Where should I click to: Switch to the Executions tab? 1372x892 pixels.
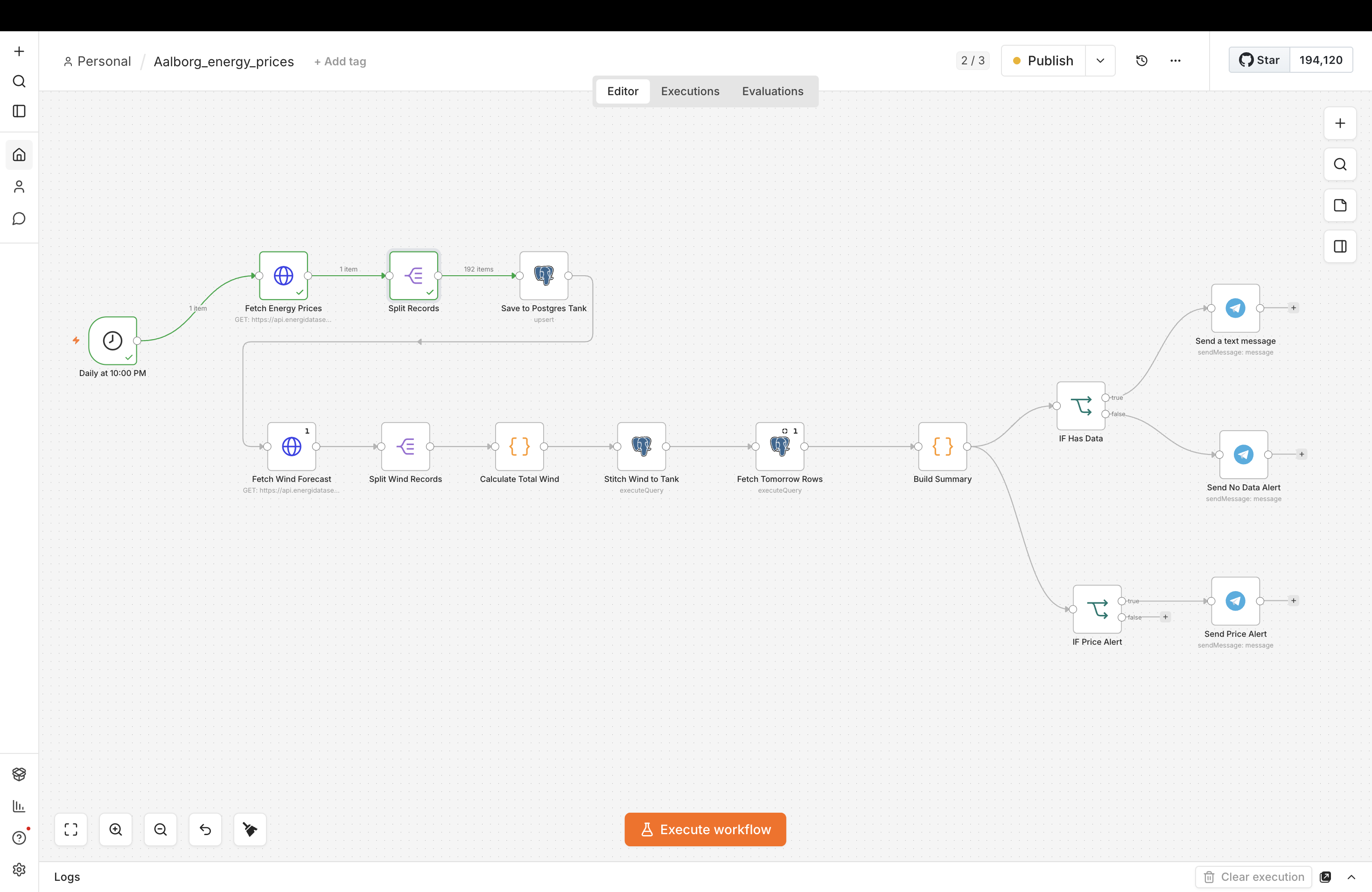(x=690, y=91)
